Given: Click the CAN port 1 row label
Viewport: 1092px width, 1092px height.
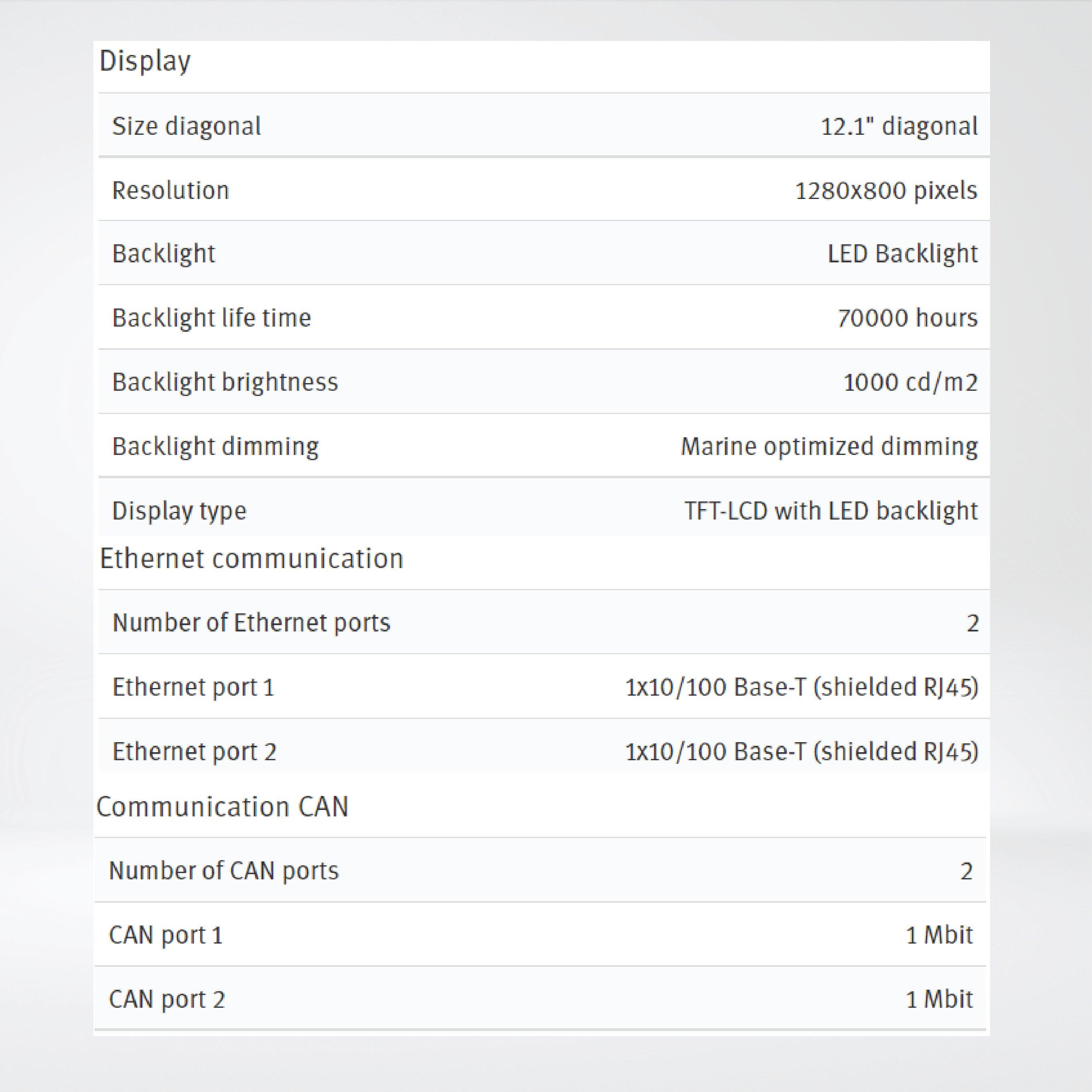Looking at the screenshot, I should point(166,935).
